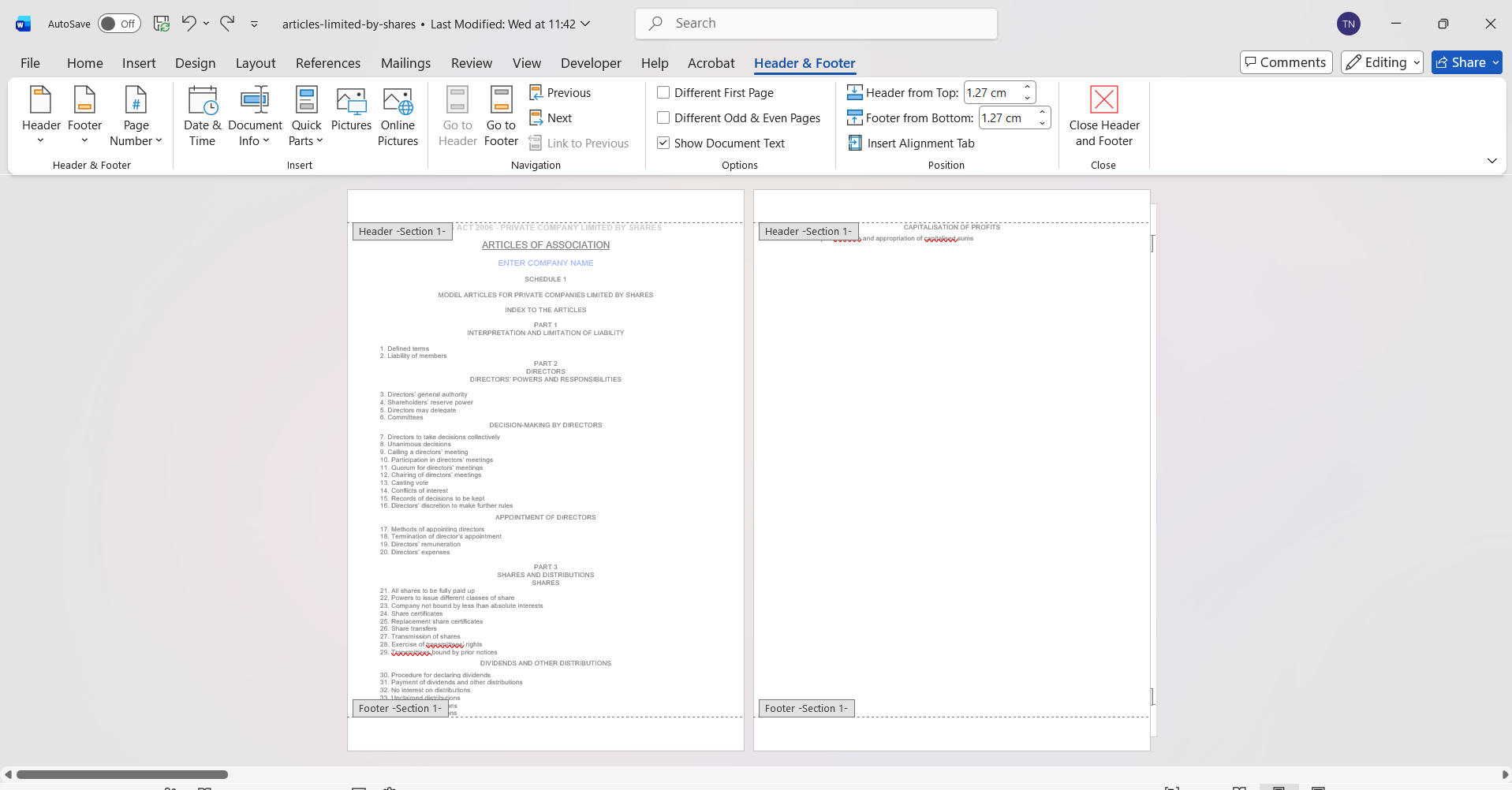Click '3. Directors' general authority' index line

tap(424, 395)
